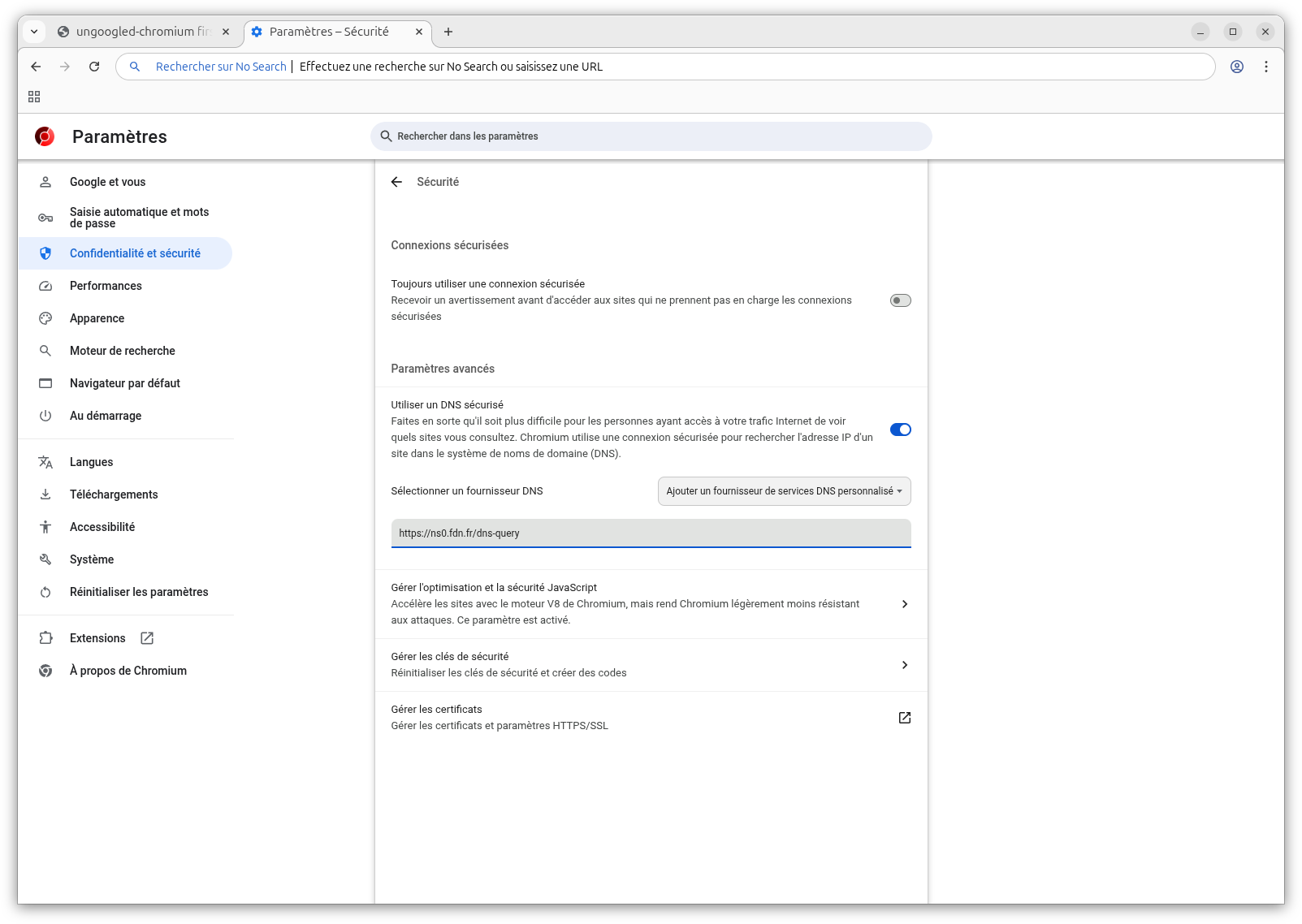Screen dimensions: 1302x924
Task: Click À propos de Chromium link
Action: (128, 671)
